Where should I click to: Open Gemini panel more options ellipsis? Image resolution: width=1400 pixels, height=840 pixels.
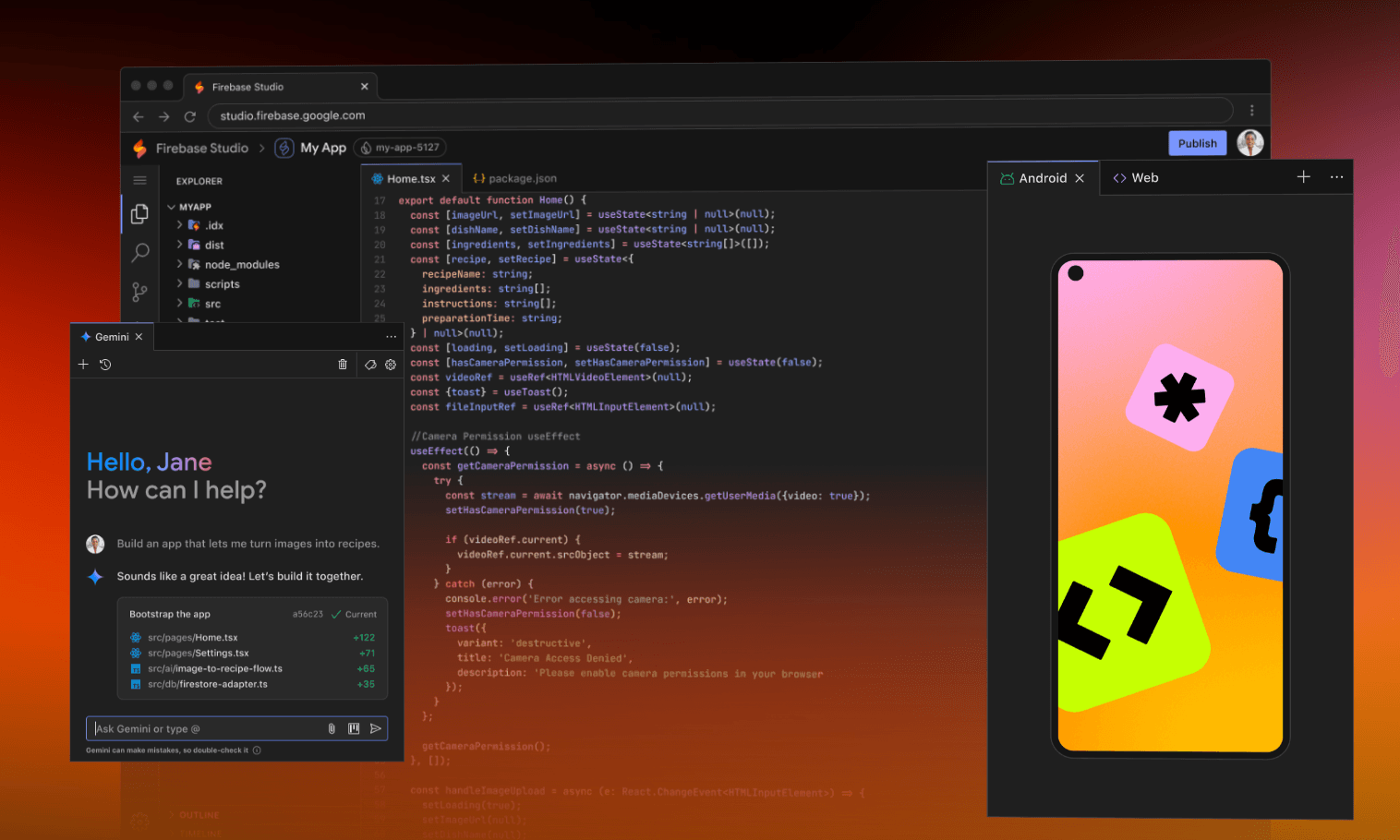391,337
